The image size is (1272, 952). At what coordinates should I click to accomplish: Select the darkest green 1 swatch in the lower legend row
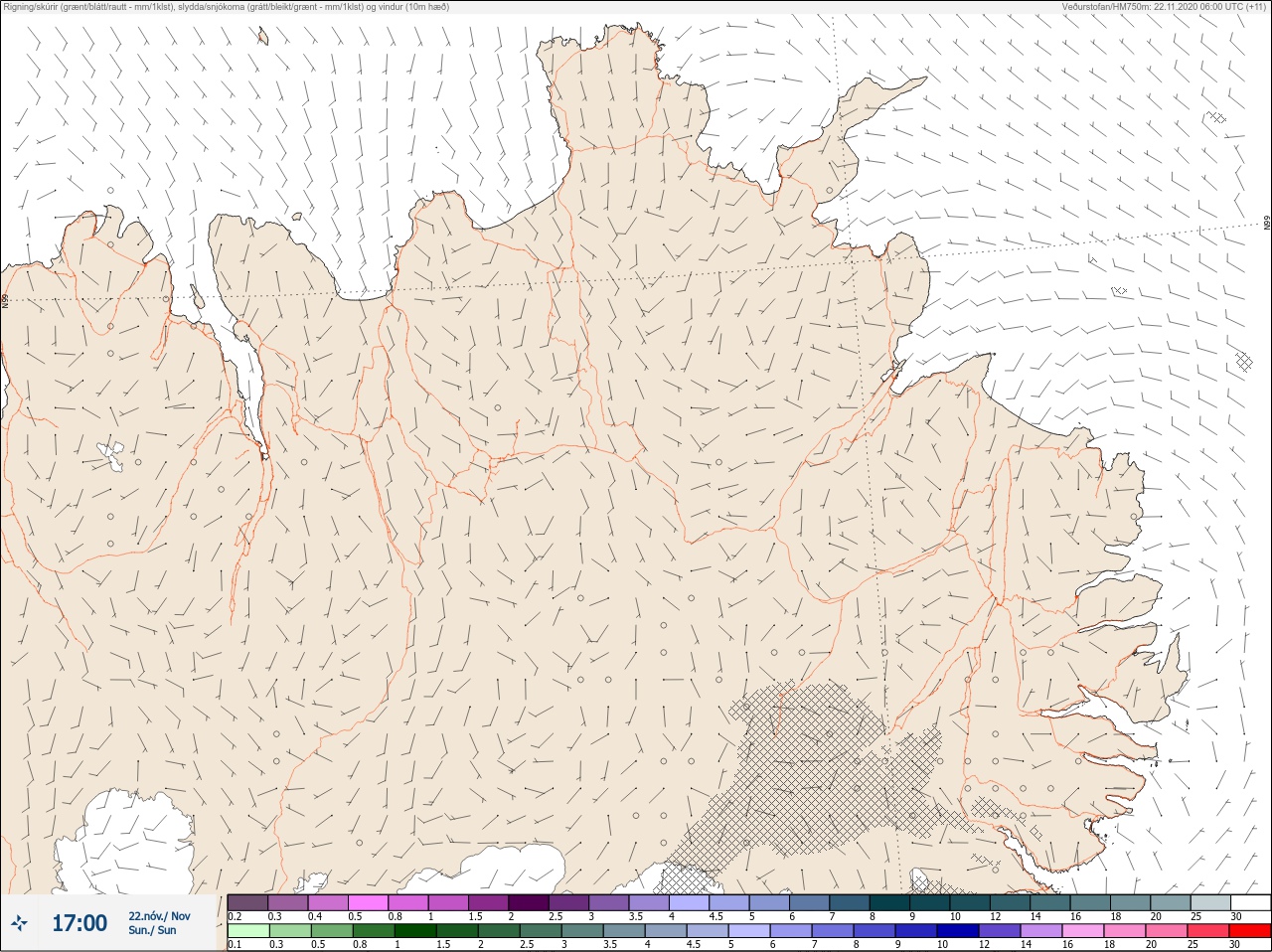tap(415, 931)
